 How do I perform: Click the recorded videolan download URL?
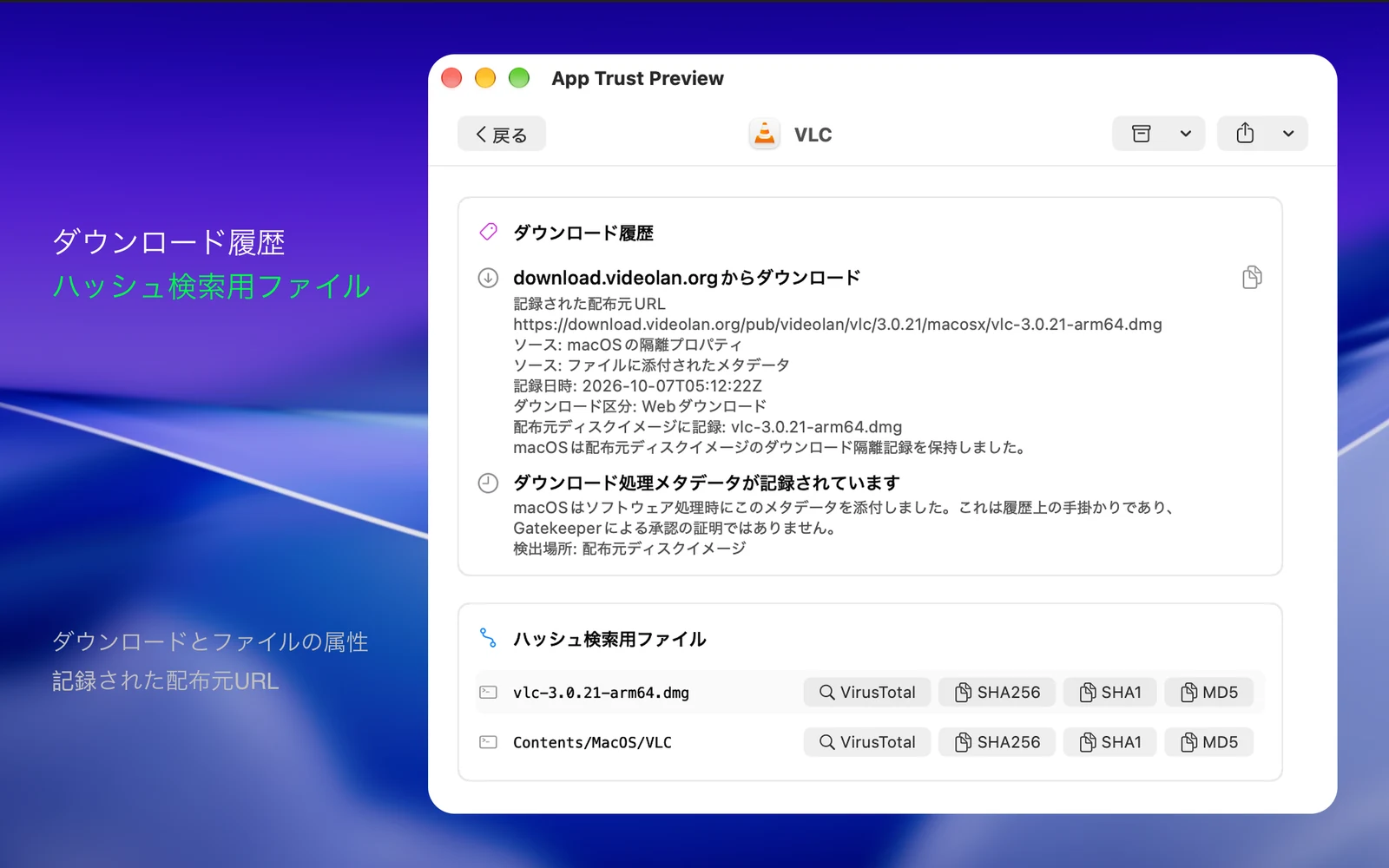[837, 325]
